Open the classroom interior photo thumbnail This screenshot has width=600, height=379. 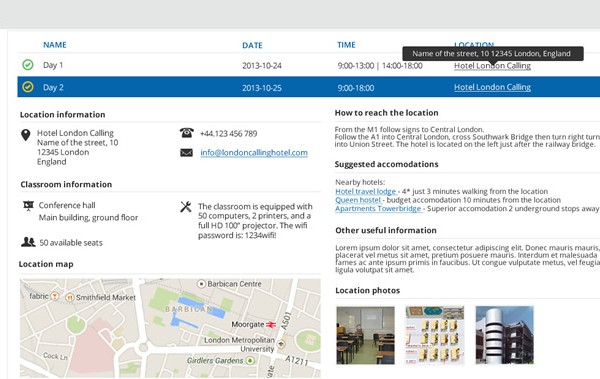pyautogui.click(x=365, y=335)
